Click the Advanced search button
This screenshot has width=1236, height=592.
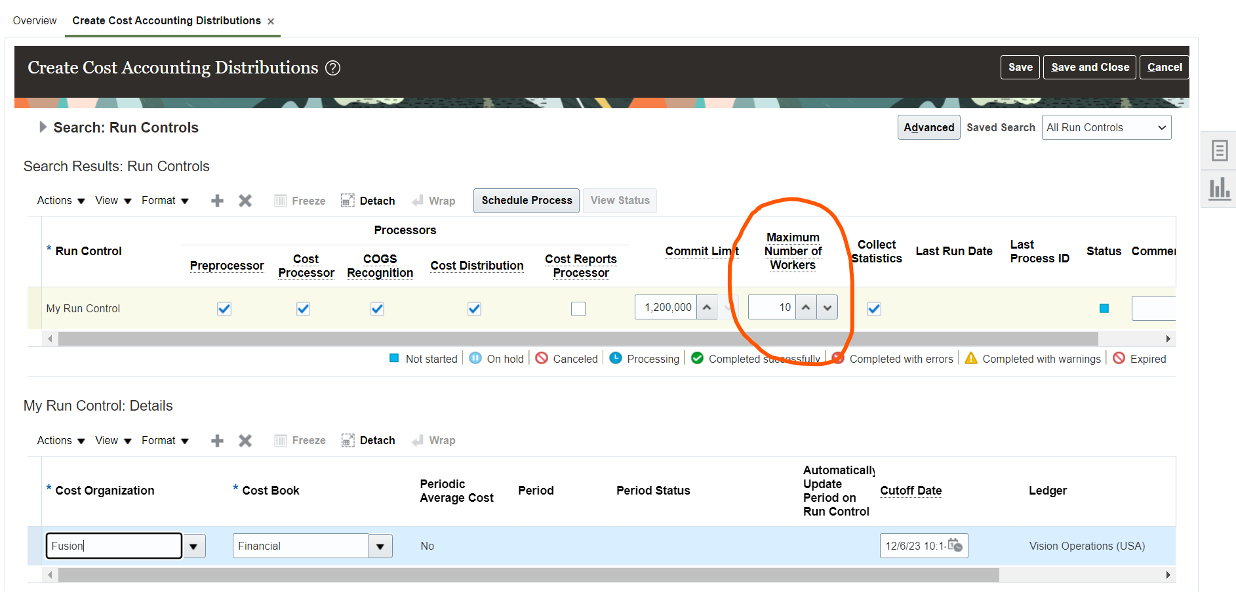click(x=929, y=127)
